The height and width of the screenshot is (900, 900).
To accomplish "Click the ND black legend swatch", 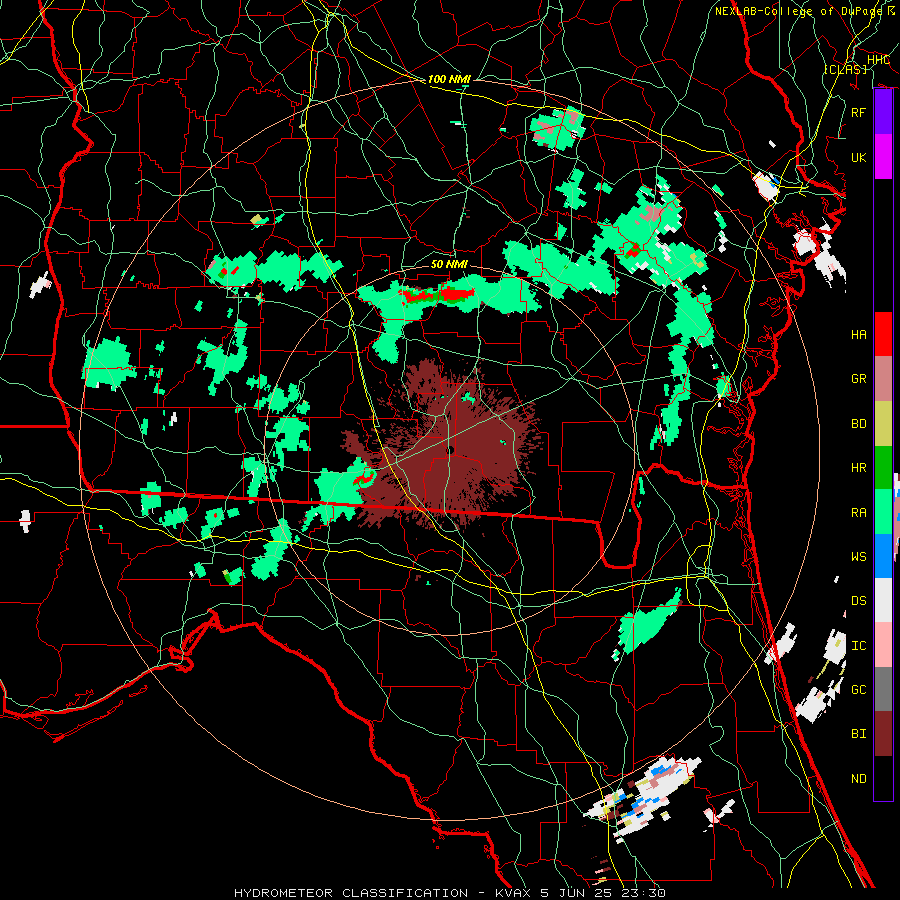I will tap(883, 778).
